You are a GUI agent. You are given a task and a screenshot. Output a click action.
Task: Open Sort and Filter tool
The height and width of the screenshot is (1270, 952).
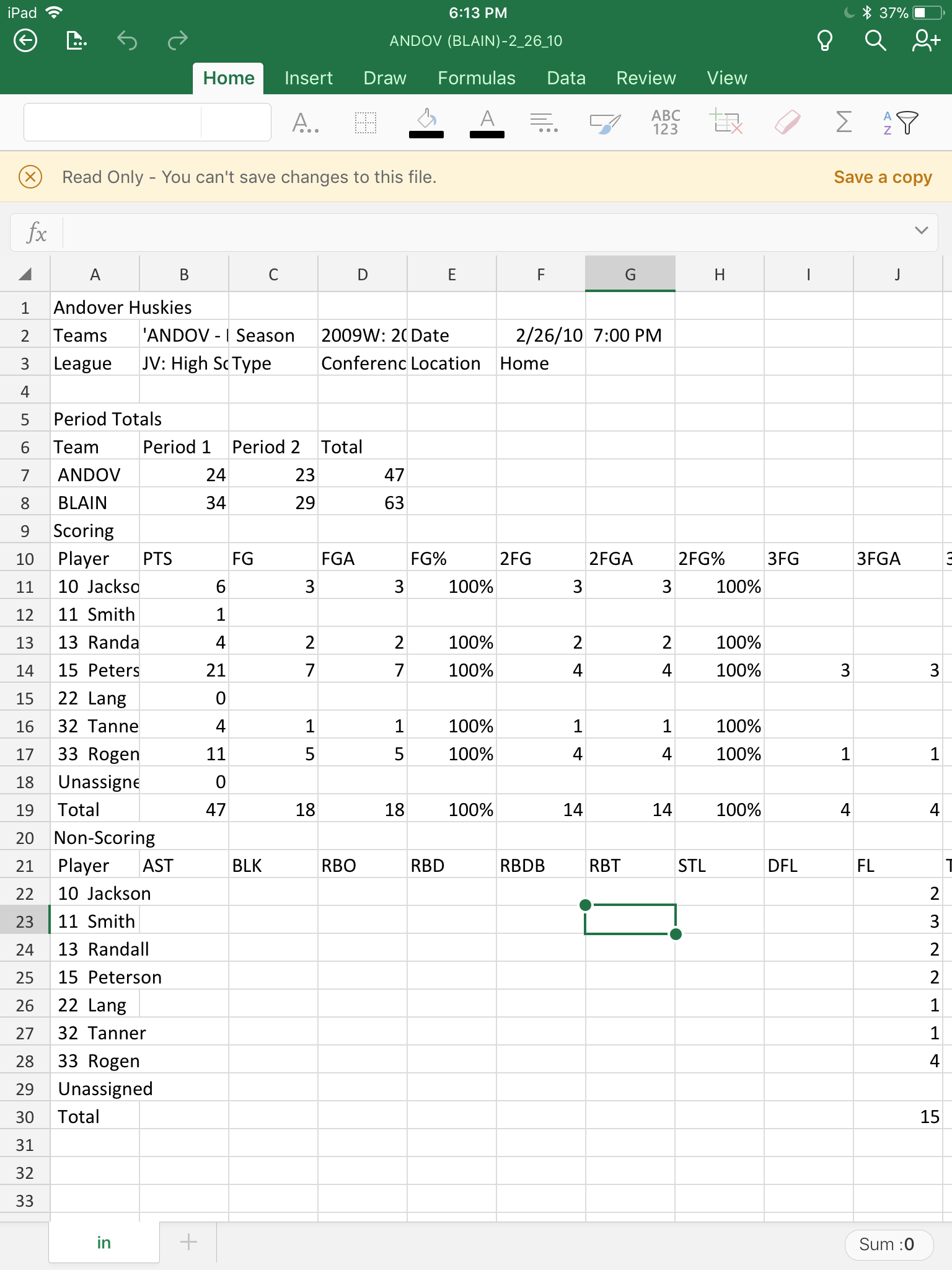pos(900,123)
